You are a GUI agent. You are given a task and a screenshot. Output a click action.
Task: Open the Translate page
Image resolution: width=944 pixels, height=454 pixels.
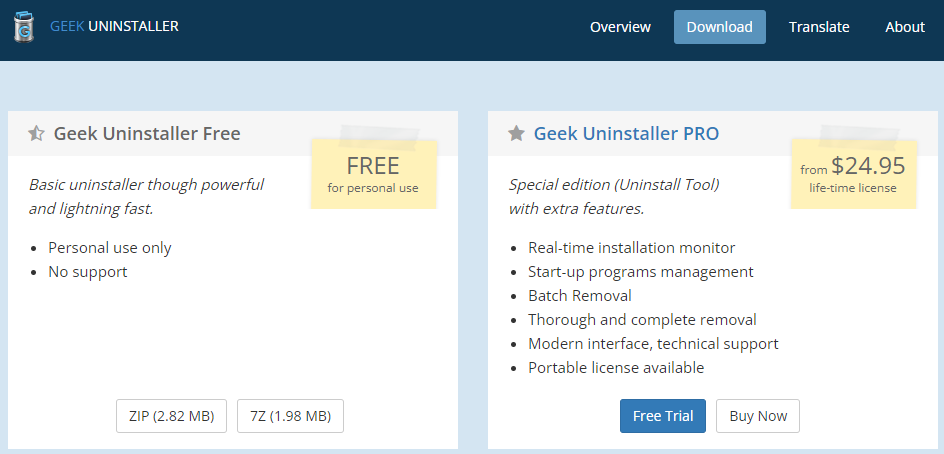point(819,27)
